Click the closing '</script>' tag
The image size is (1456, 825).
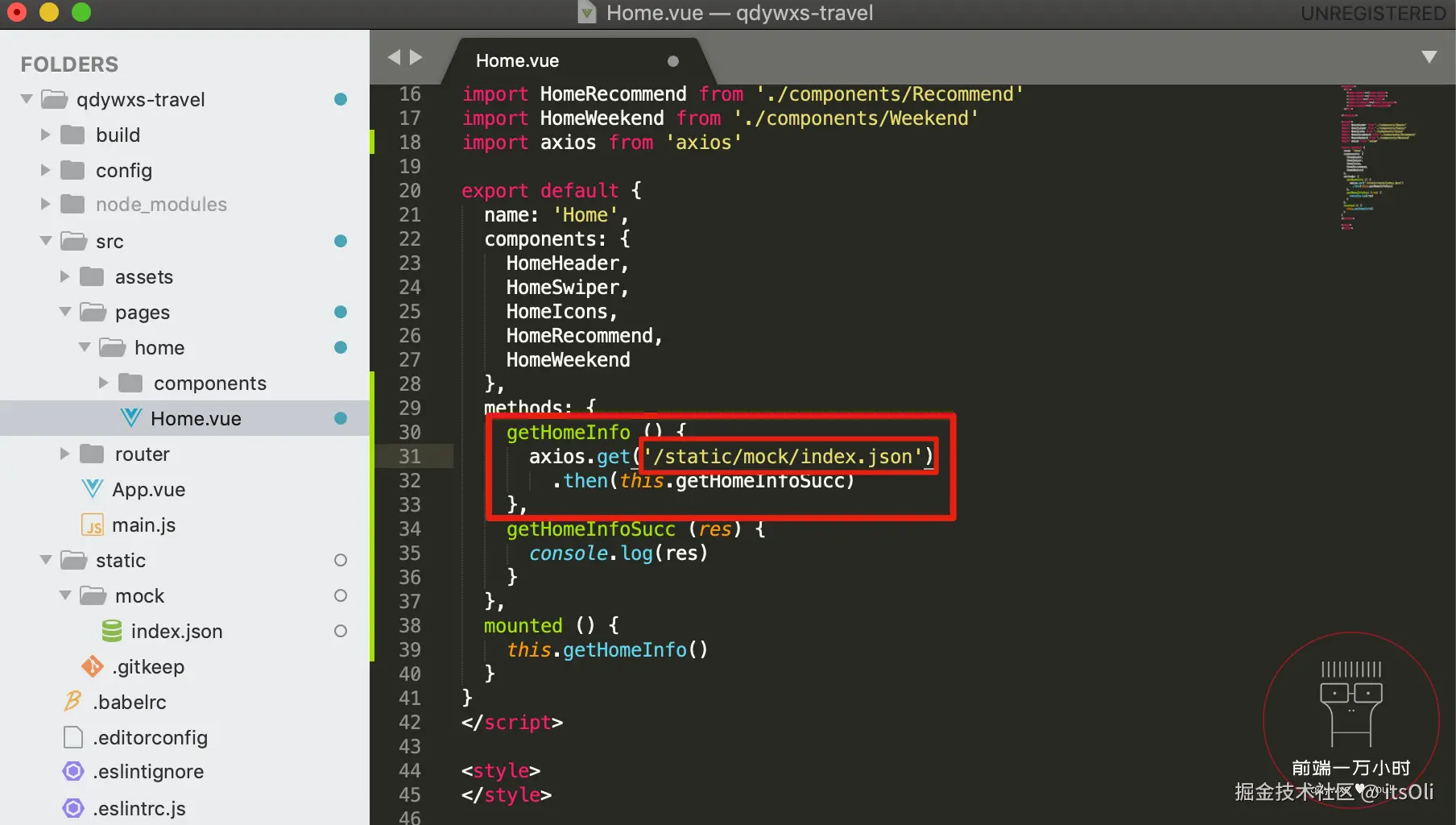click(512, 722)
